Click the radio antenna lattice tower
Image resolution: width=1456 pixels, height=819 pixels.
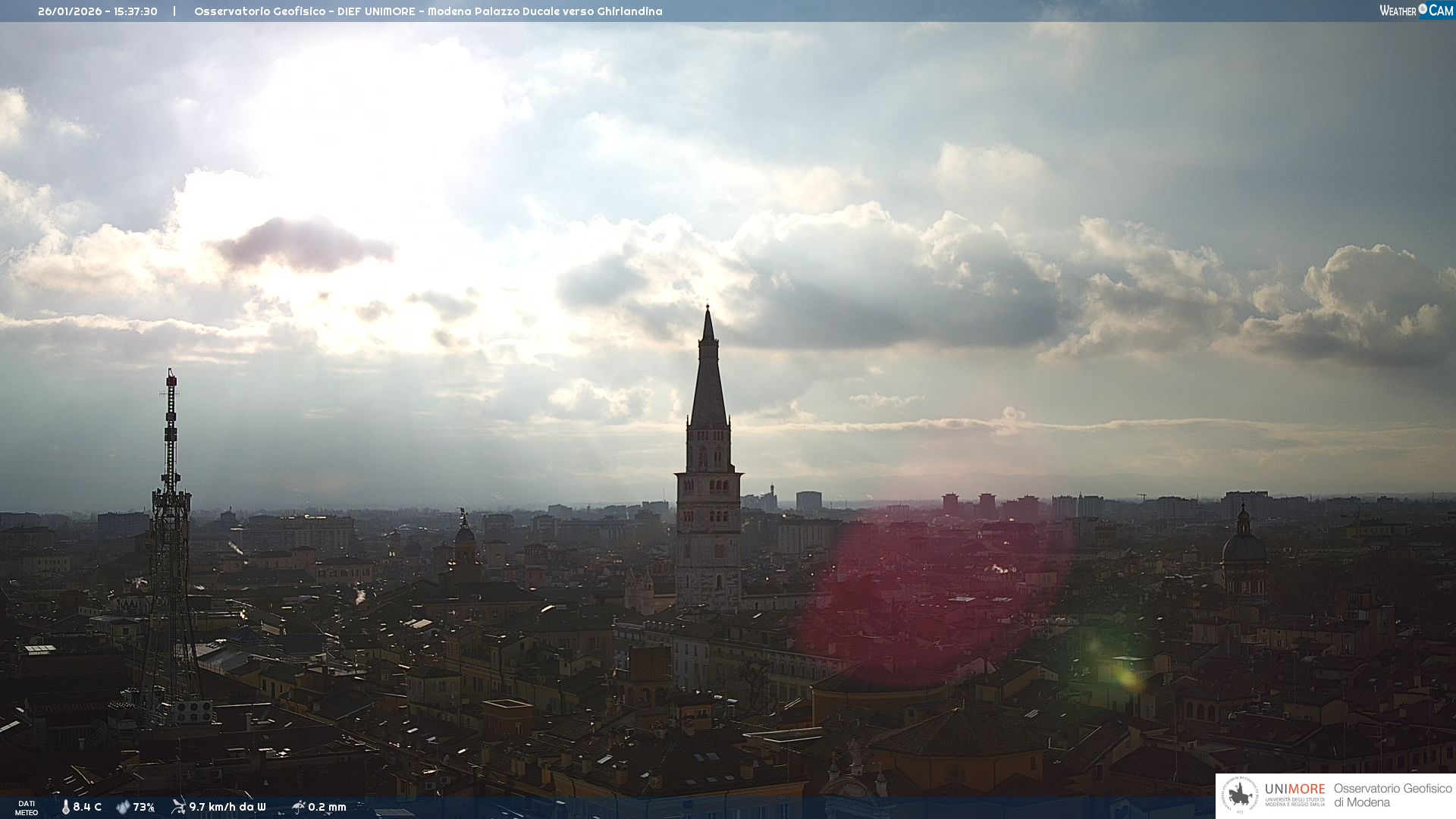[171, 546]
